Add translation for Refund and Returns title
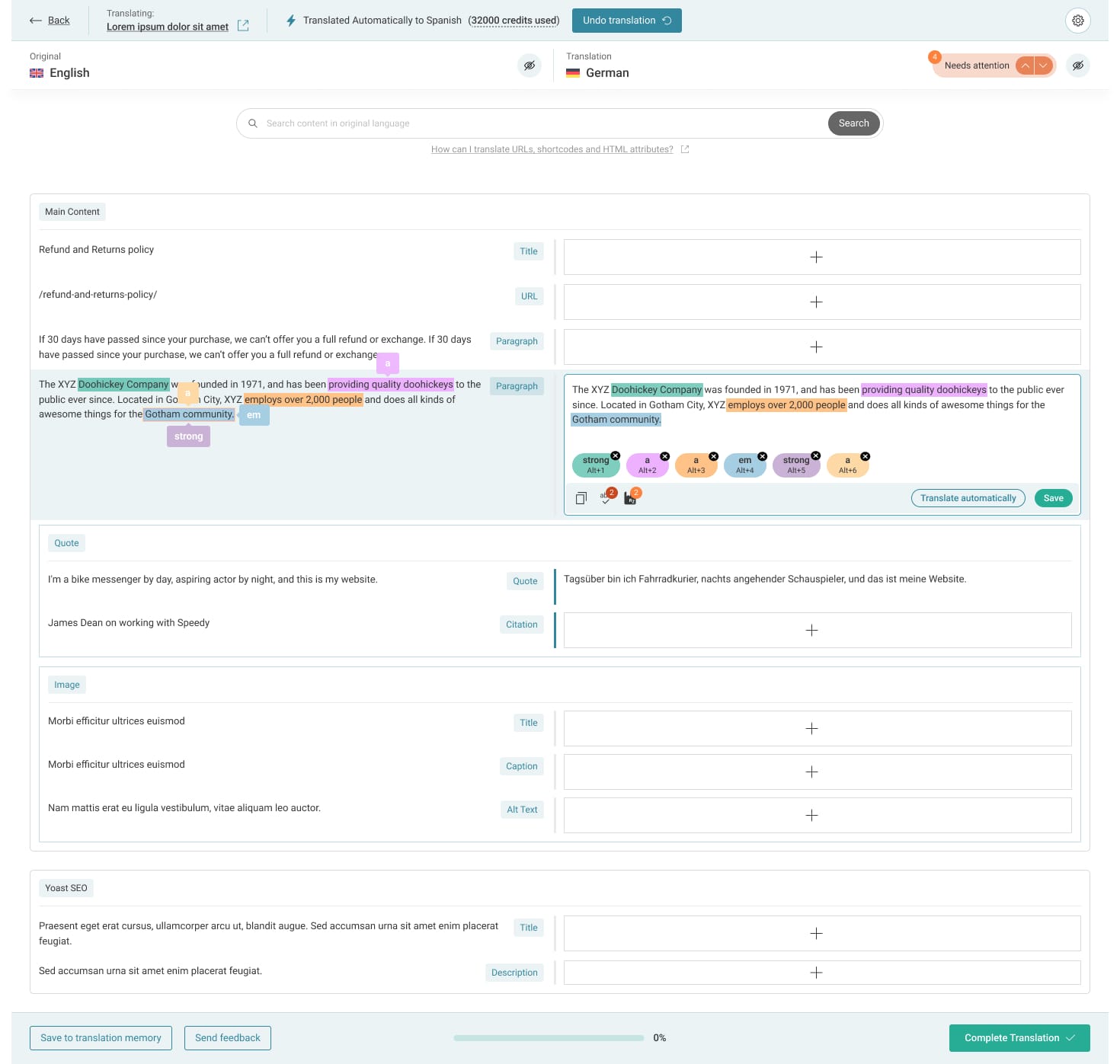Image resolution: width=1120 pixels, height=1064 pixels. (x=822, y=257)
